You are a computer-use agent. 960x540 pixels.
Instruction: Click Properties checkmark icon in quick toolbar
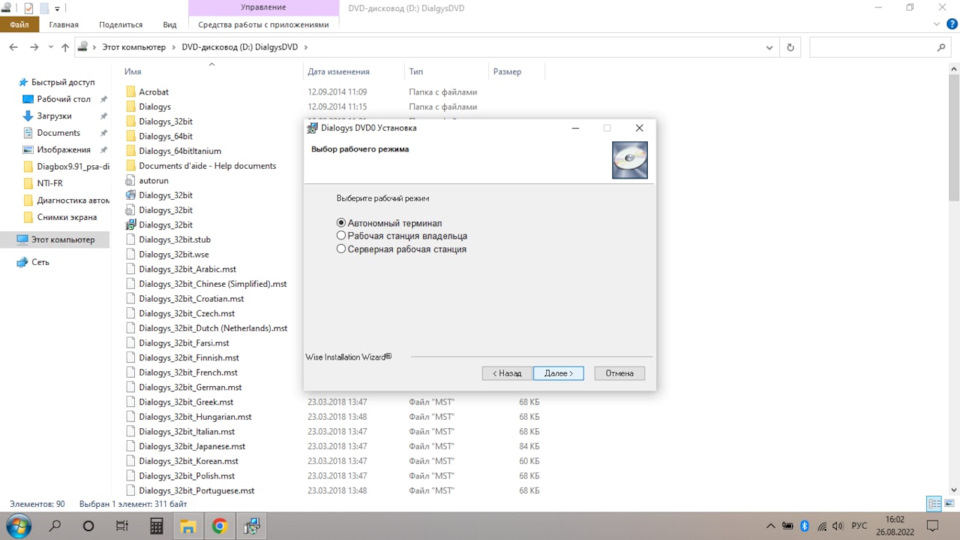pos(28,8)
